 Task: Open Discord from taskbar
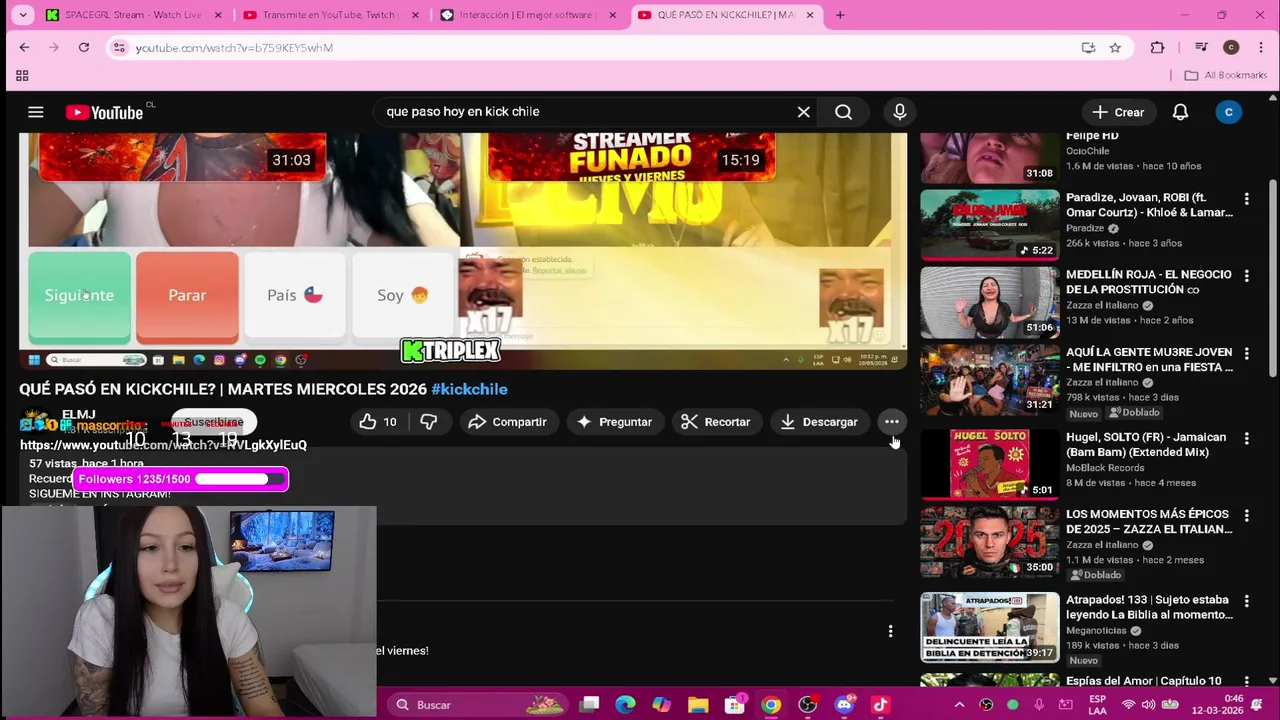(x=844, y=705)
